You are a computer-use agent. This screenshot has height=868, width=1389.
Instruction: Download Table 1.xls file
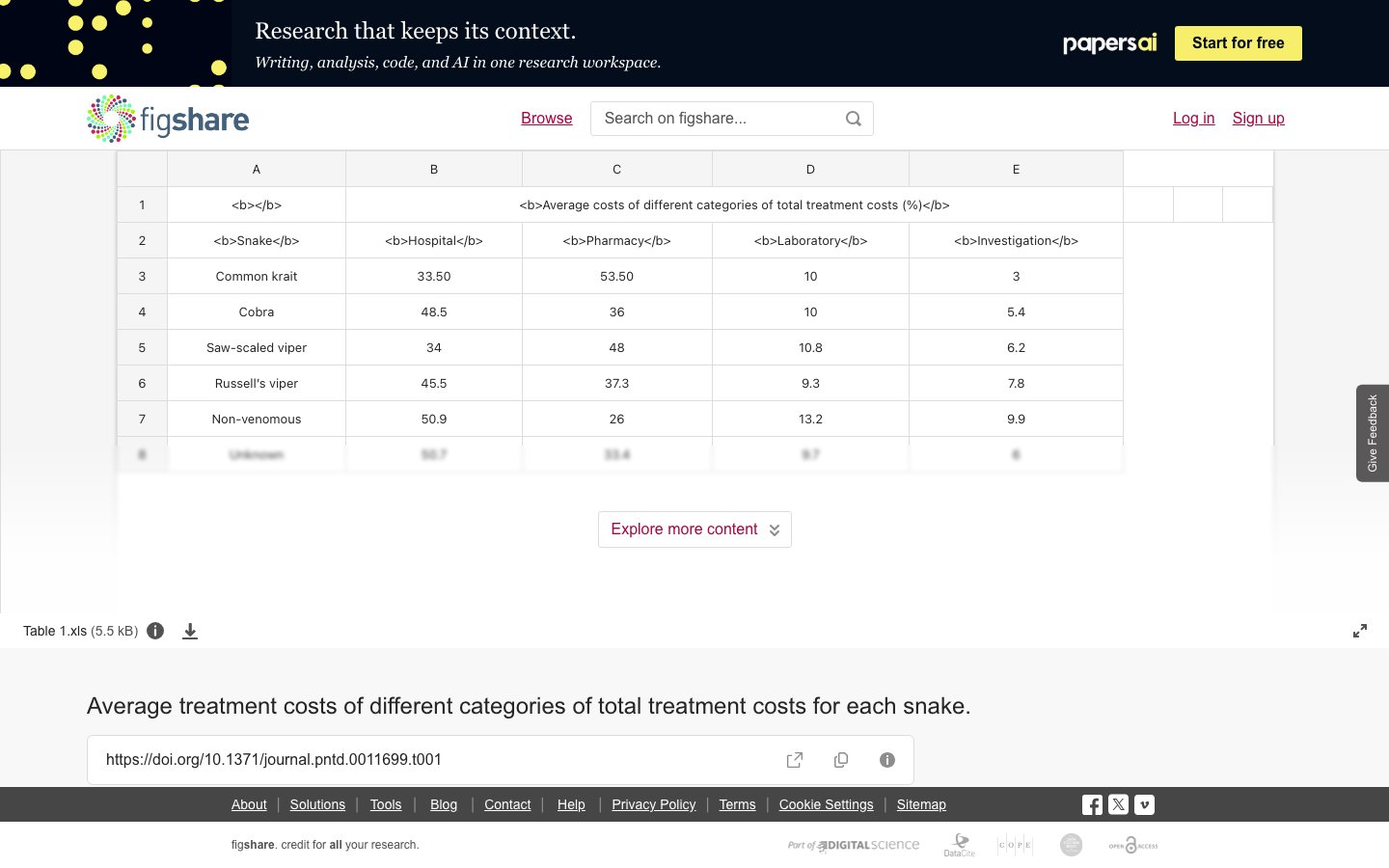coord(190,631)
